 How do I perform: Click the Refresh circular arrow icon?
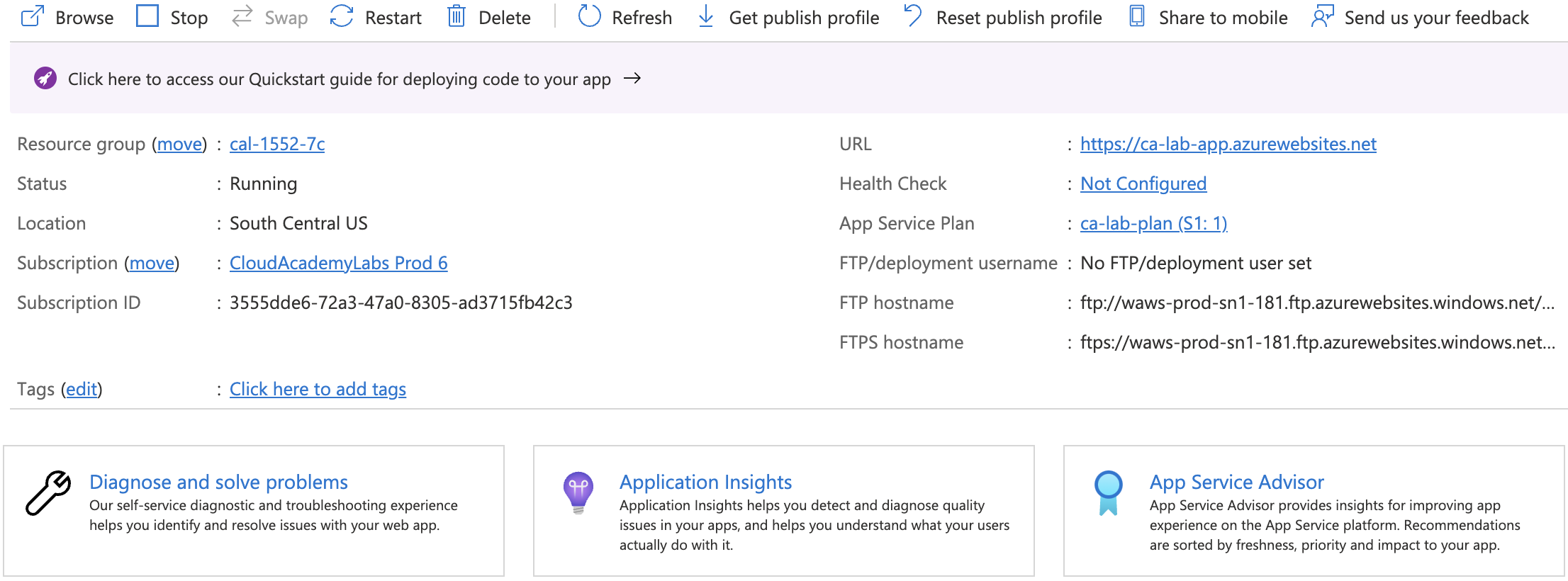coord(590,16)
